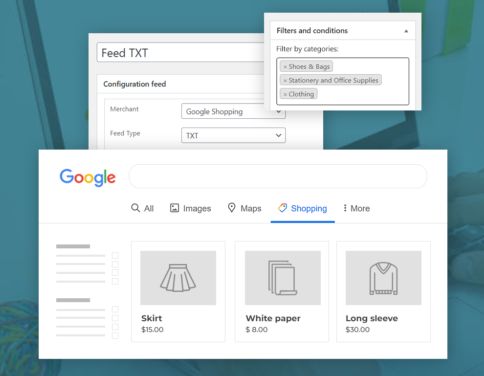This screenshot has height=376, width=484.
Task: Remove the Shoes & Bags category tag
Action: click(x=285, y=67)
